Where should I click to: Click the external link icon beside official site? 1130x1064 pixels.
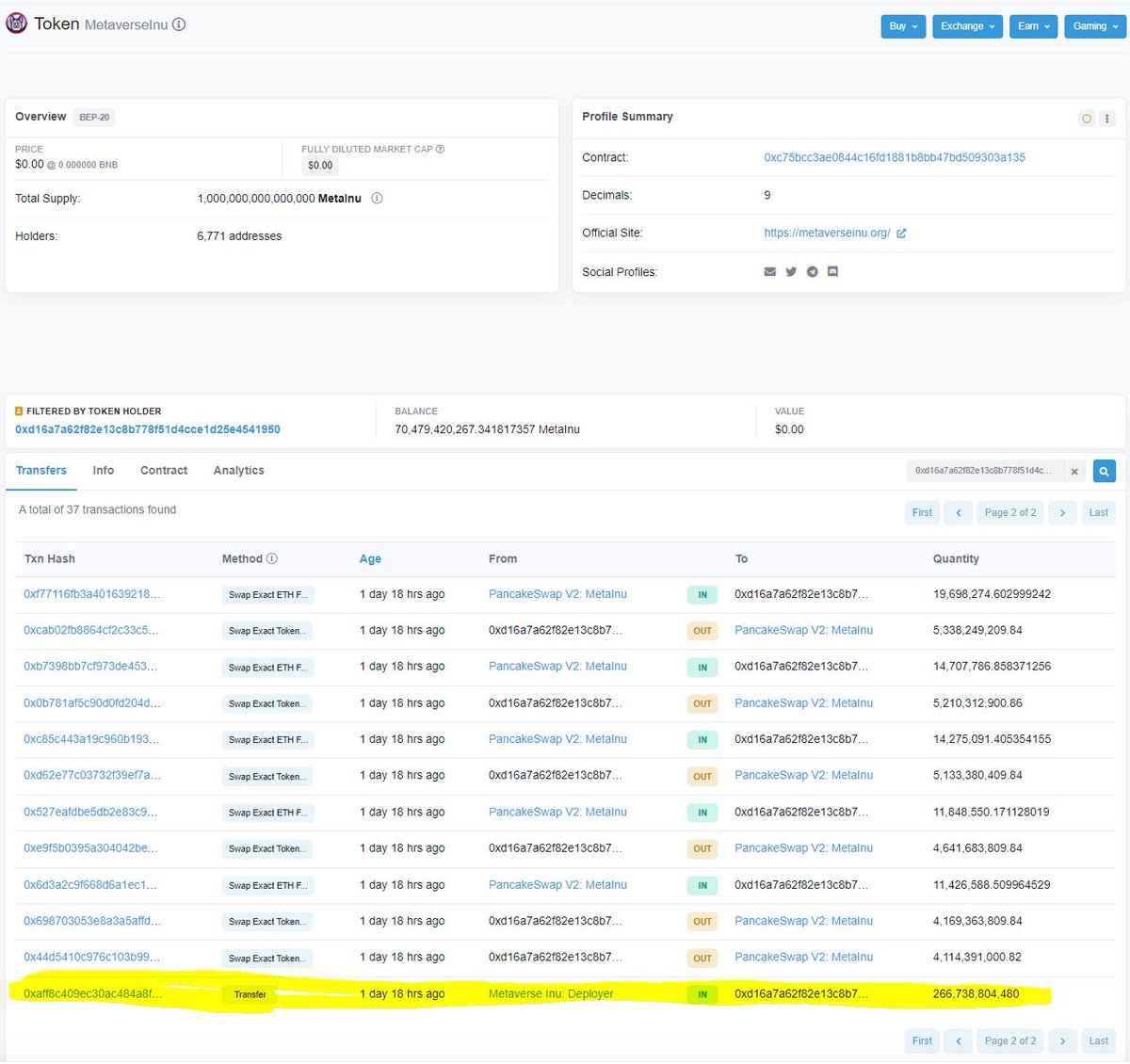pos(901,234)
